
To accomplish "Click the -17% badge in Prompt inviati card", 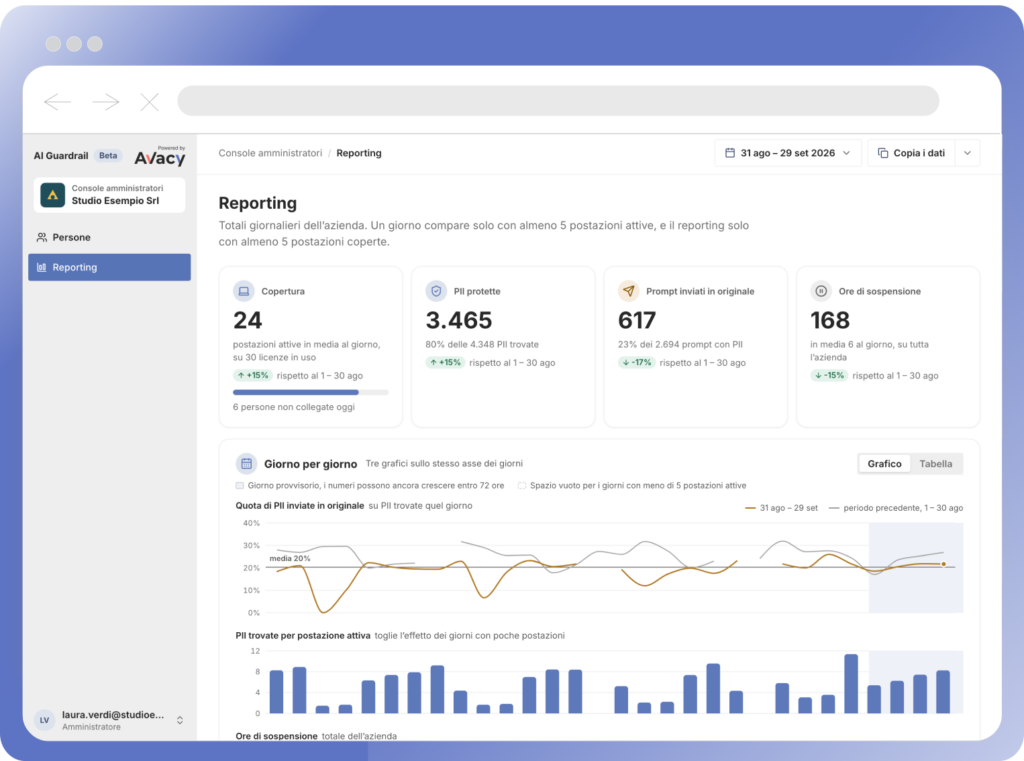I will click(637, 363).
